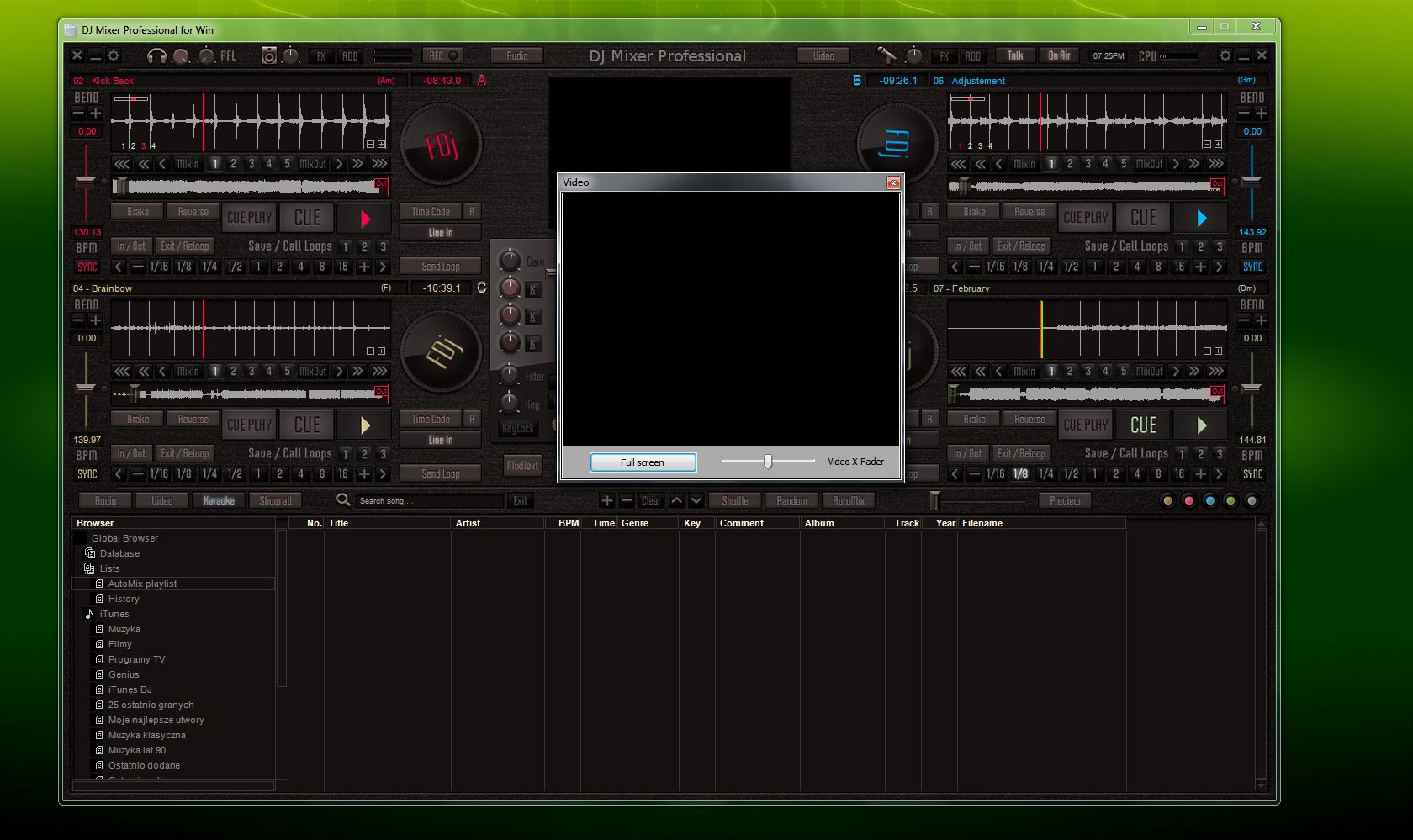The height and width of the screenshot is (840, 1413).
Task: Switch to the Video browser tab
Action: click(161, 500)
